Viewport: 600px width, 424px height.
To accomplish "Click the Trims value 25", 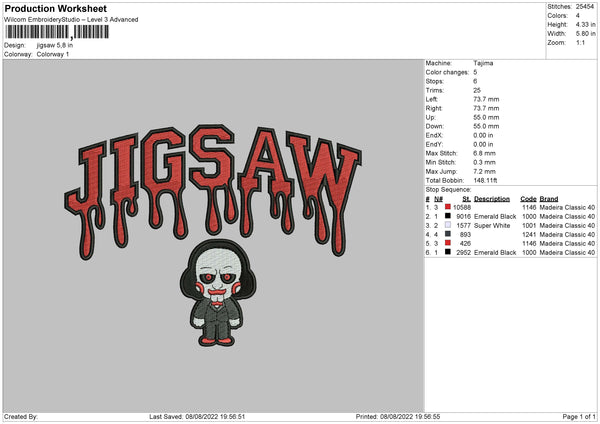I will (477, 90).
